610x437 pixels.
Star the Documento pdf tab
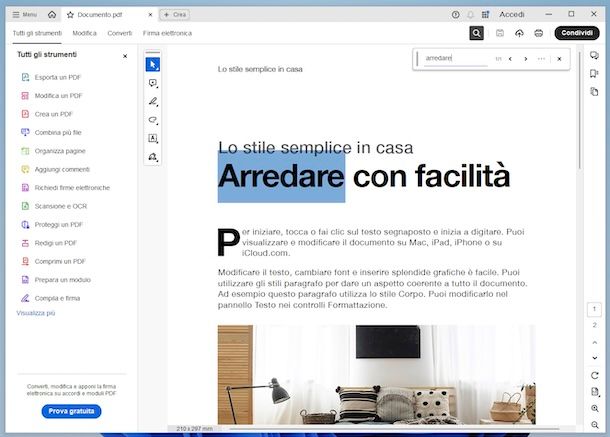click(x=70, y=15)
